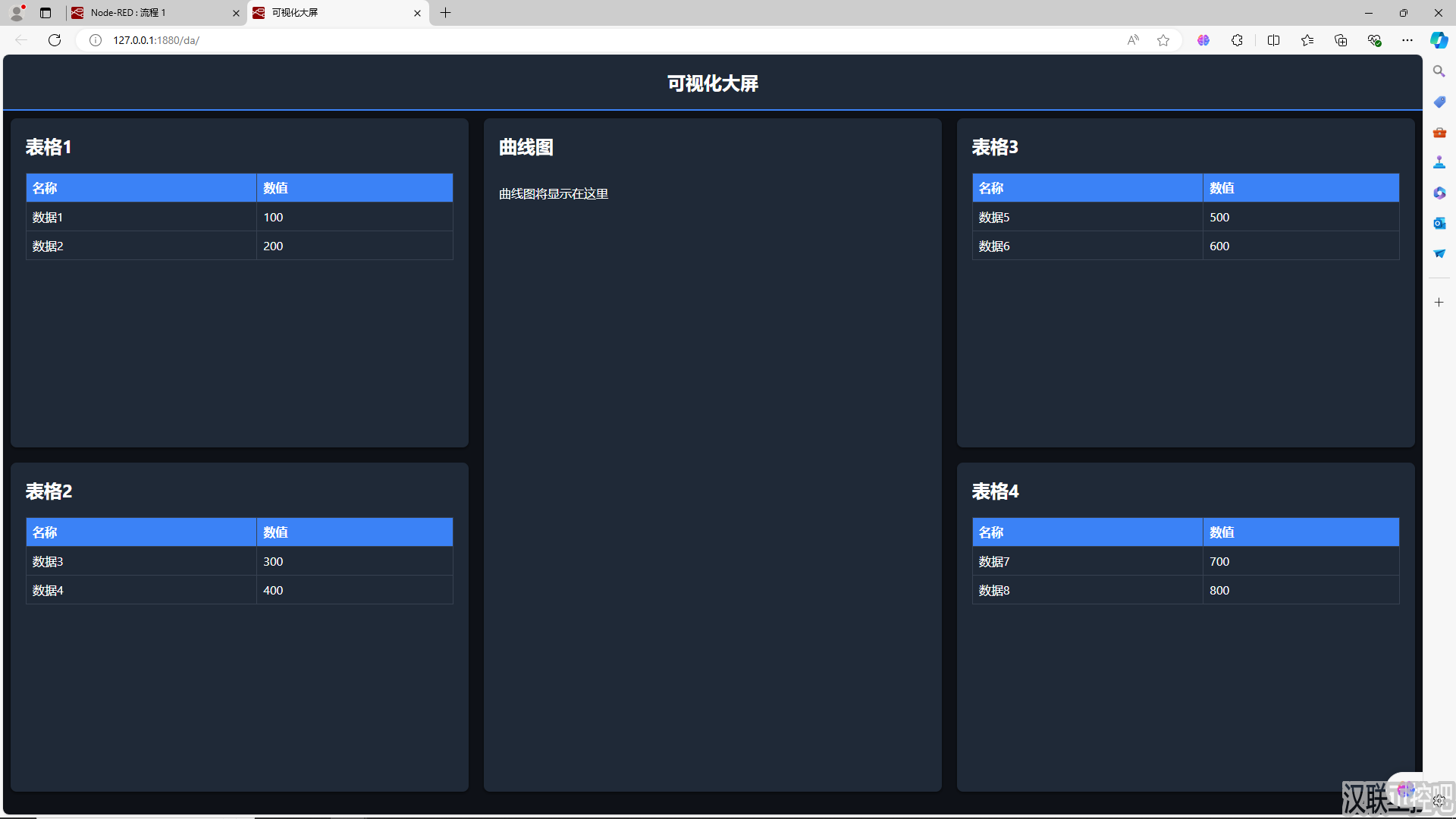Screen dimensions: 1456x819
Task: Open the sidebar Microsoft 365 icon
Action: (1439, 193)
